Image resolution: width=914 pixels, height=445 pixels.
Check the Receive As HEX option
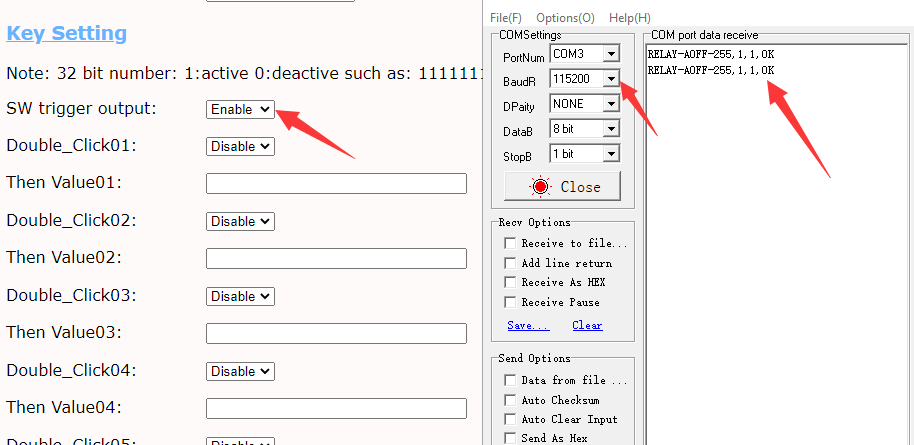(511, 282)
